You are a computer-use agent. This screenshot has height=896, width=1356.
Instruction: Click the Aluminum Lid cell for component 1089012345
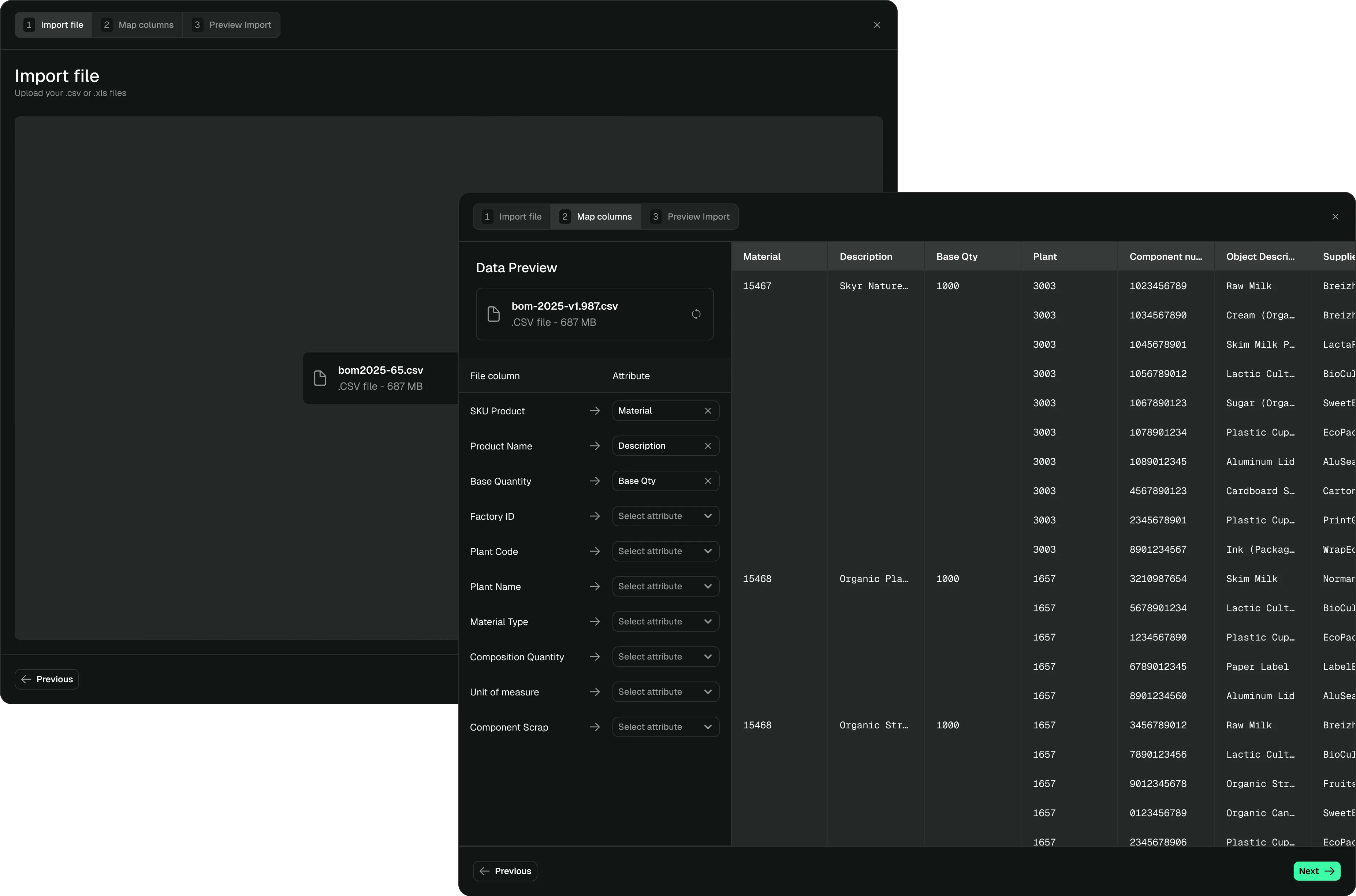click(1260, 462)
